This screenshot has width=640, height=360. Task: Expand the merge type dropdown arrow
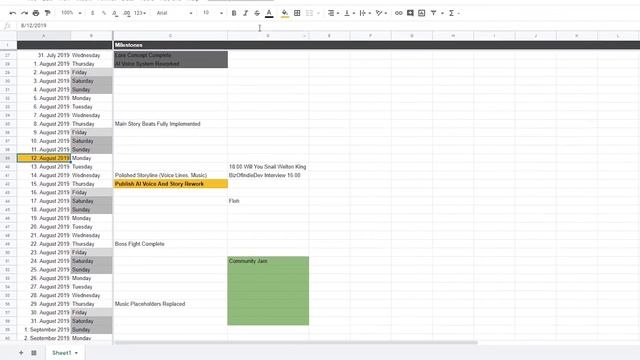[318, 13]
